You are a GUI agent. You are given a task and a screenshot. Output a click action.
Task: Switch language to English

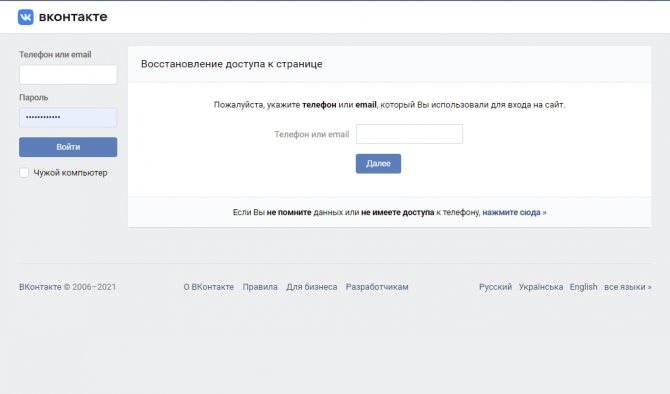tap(583, 287)
